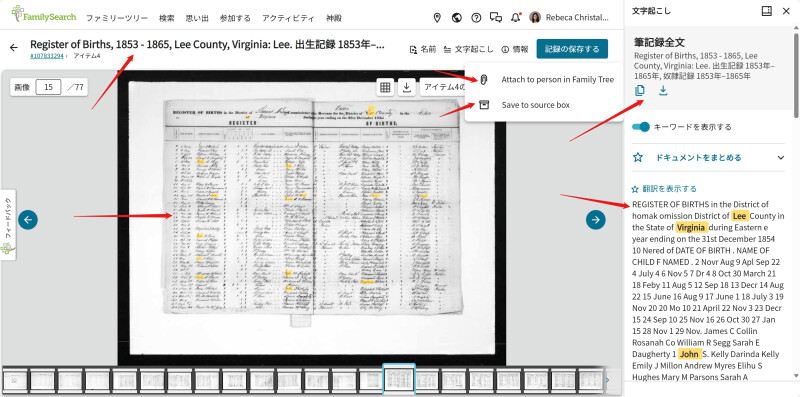
Task: Open the 記録の保存する menu button
Action: click(572, 49)
